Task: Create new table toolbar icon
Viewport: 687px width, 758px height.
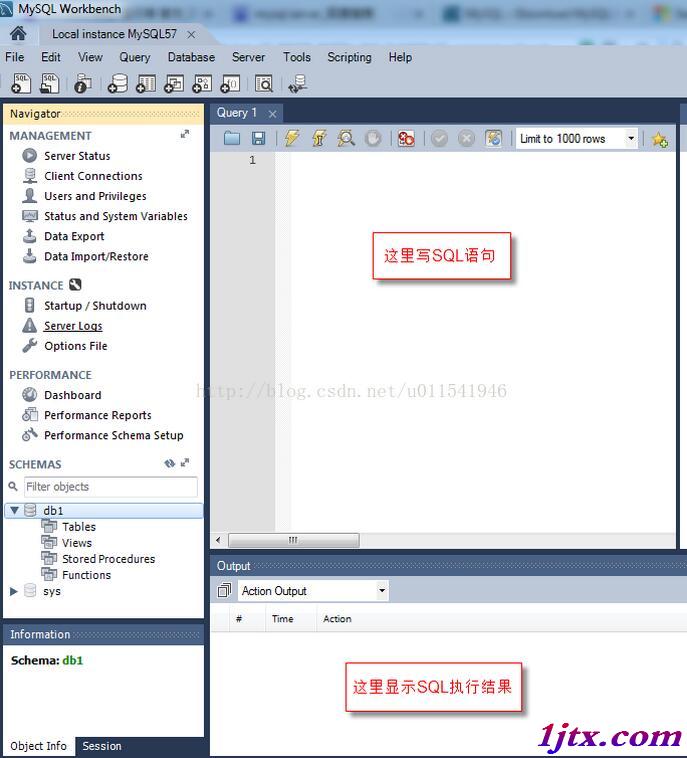Action: (x=146, y=84)
